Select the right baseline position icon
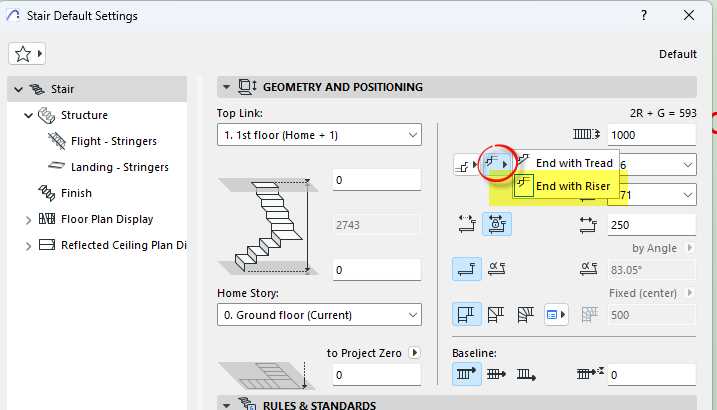Screen dimensions: 717x410 tap(526, 374)
